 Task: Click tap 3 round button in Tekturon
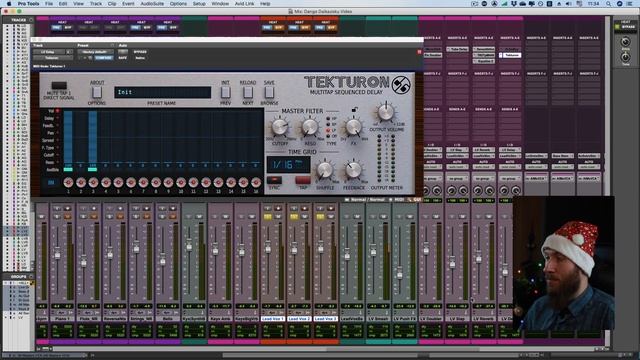click(x=93, y=182)
